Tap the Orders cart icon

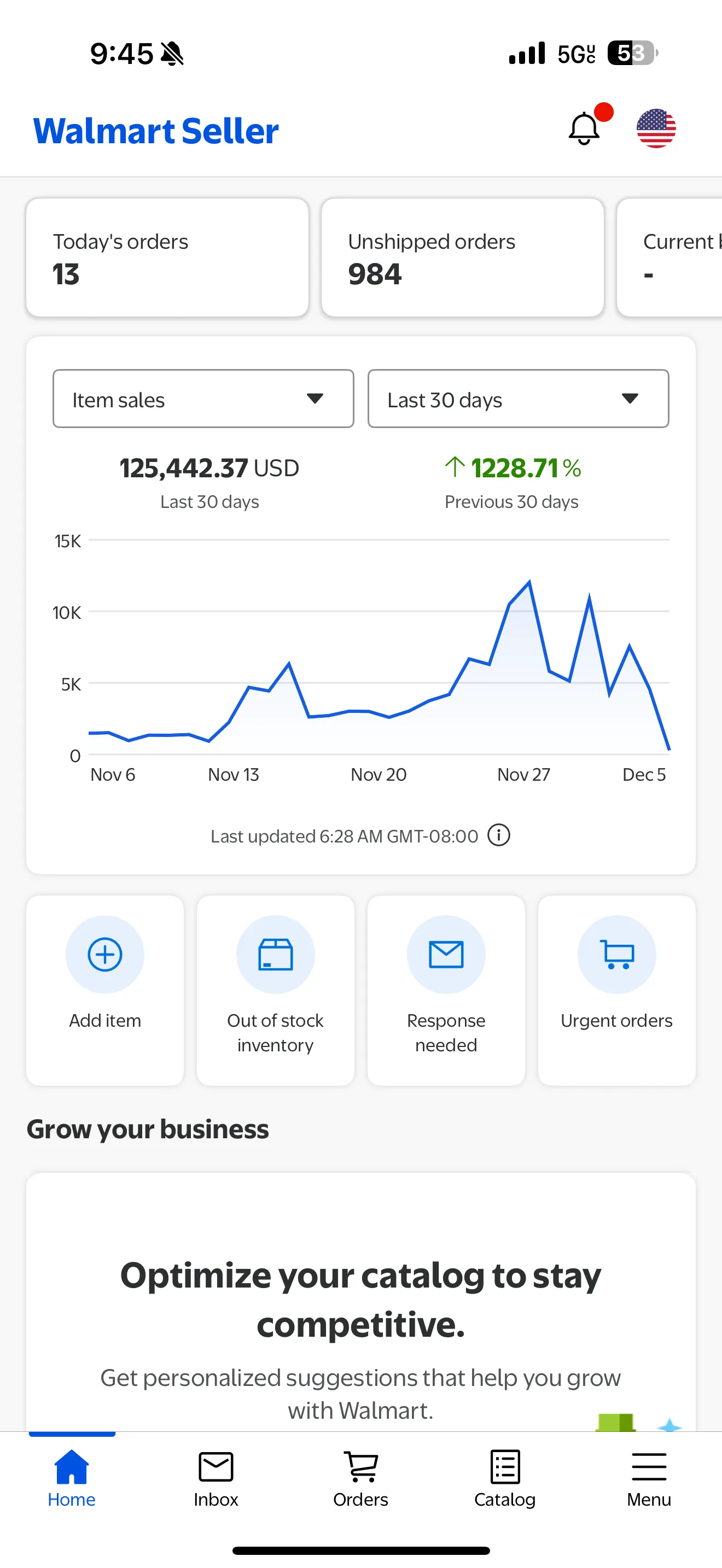pyautogui.click(x=361, y=1467)
